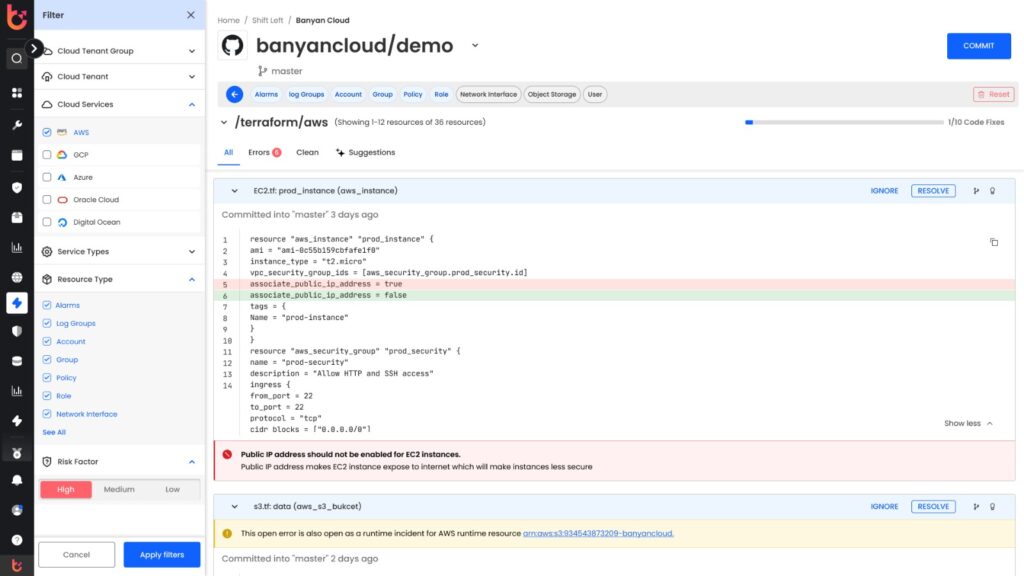Click the COMMIT button
The width and height of the screenshot is (1024, 576).
click(x=978, y=46)
